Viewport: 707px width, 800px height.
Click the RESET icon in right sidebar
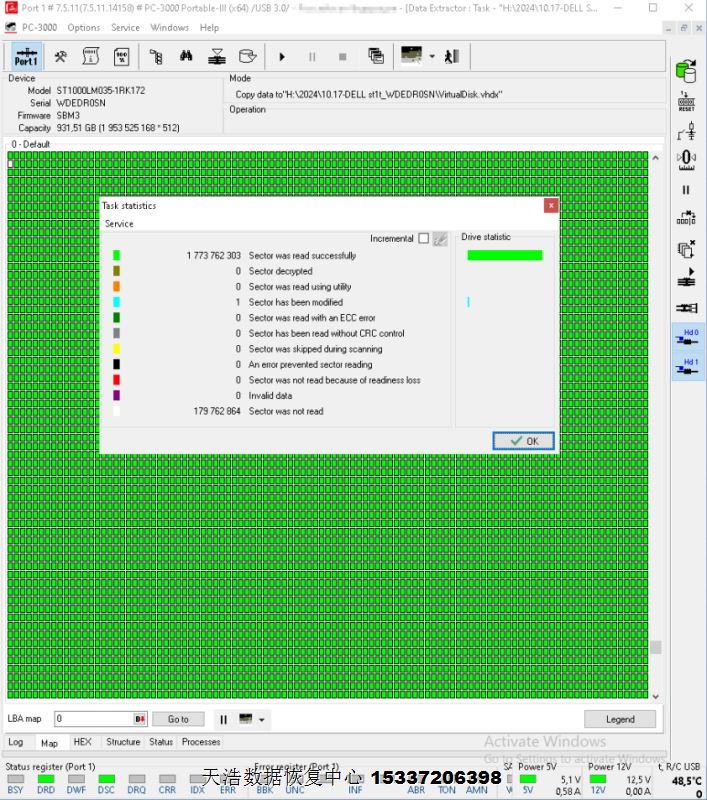pyautogui.click(x=686, y=100)
